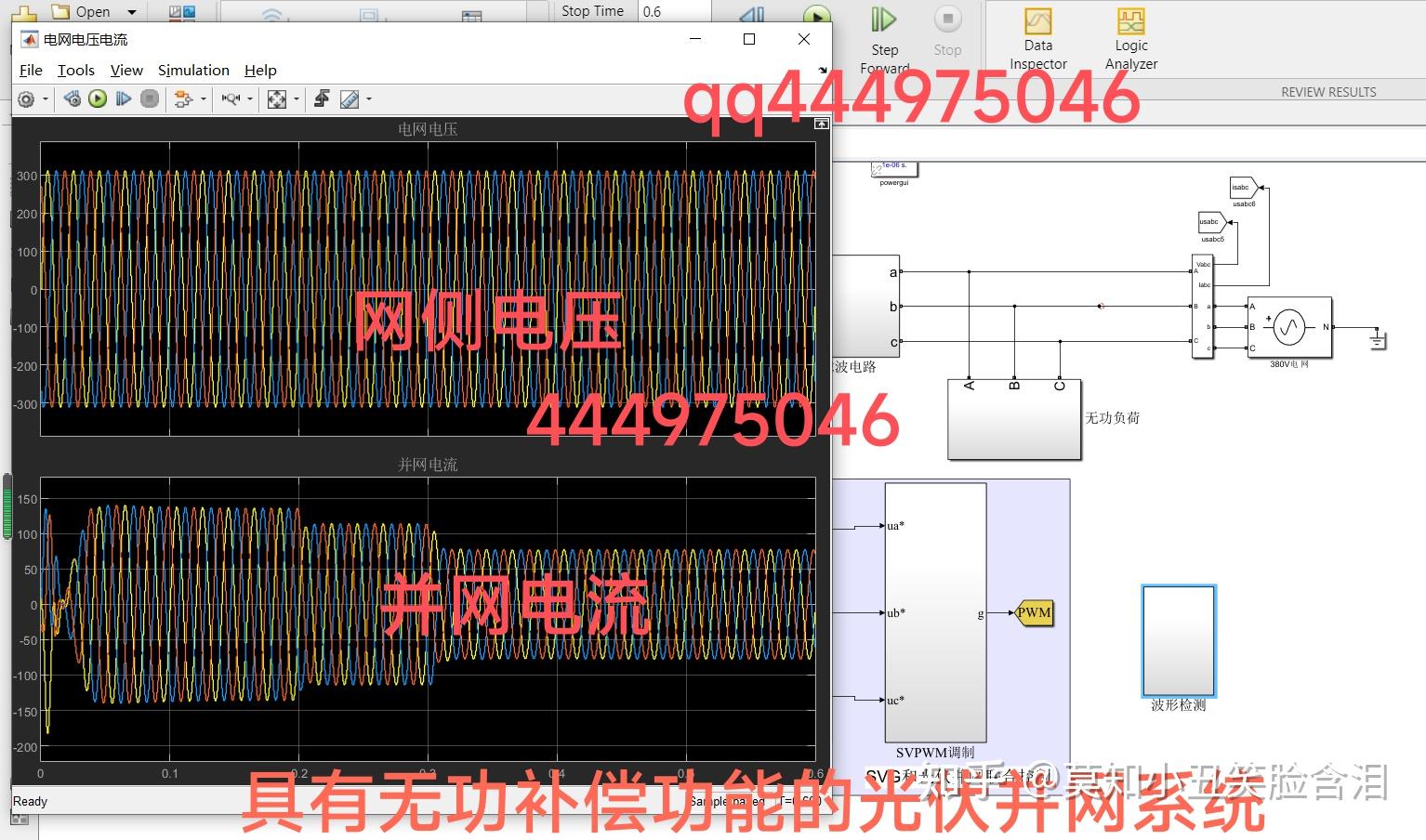The image size is (1426, 840).
Task: Click Step Back icon in scope toolbar
Action: click(73, 98)
